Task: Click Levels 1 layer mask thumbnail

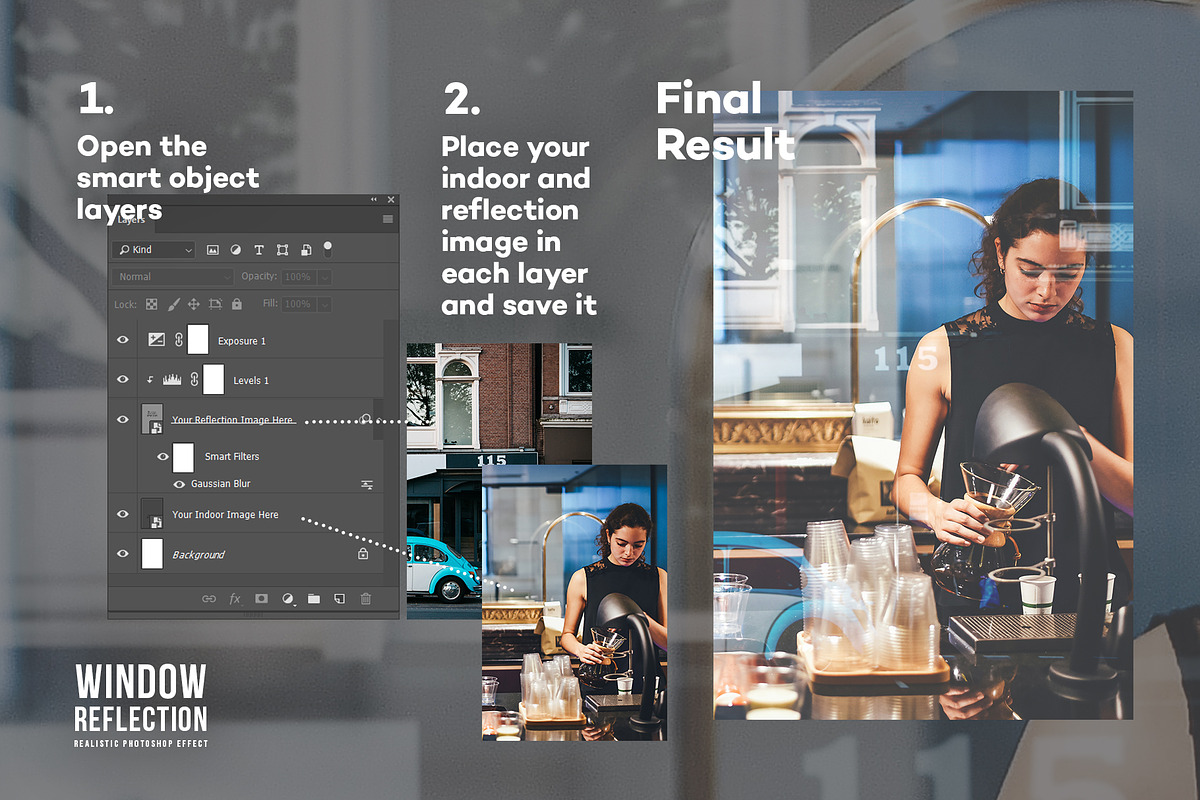Action: click(x=213, y=380)
